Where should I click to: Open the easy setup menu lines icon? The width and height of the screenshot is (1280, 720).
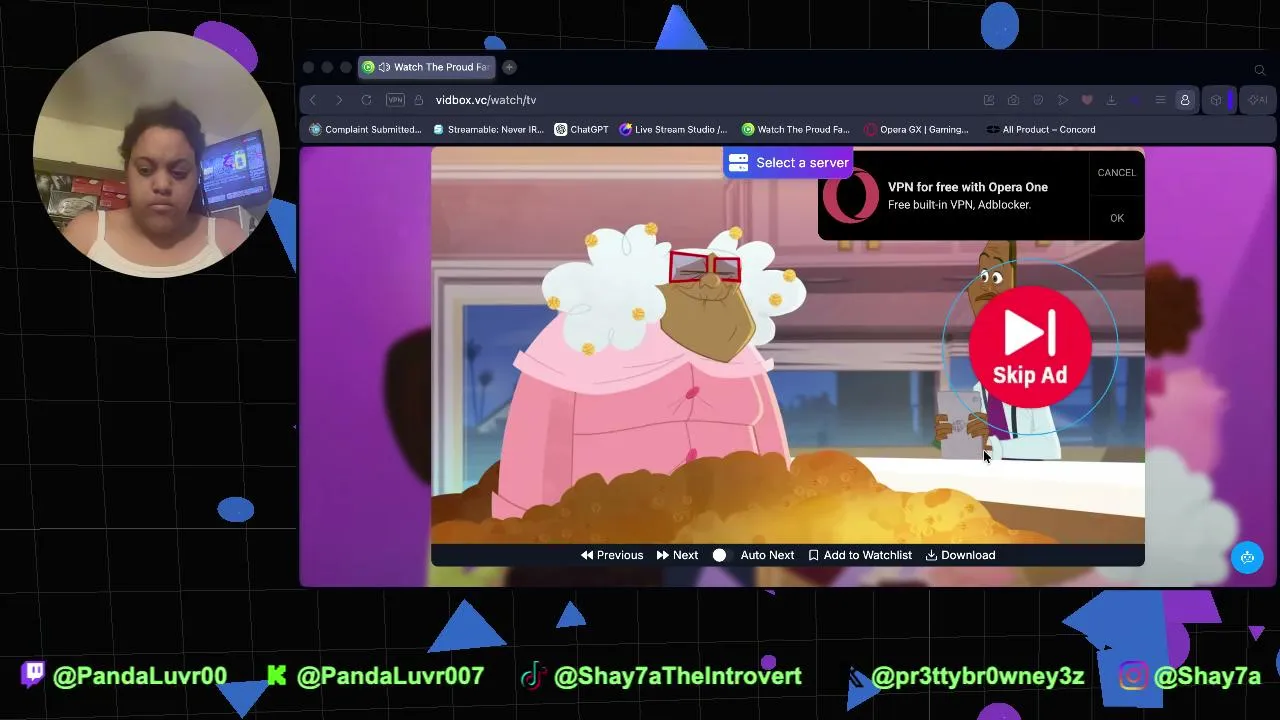coord(1160,100)
